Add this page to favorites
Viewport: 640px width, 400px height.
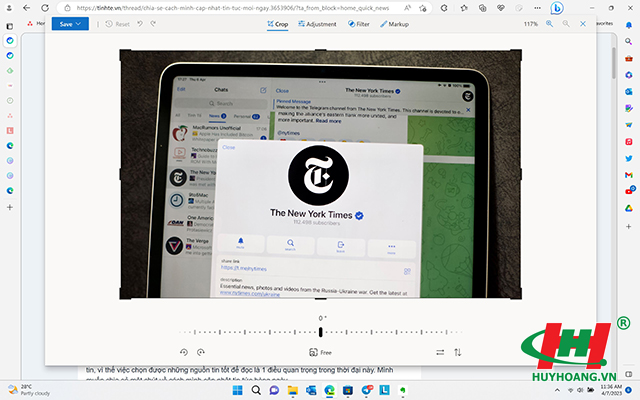pos(423,8)
